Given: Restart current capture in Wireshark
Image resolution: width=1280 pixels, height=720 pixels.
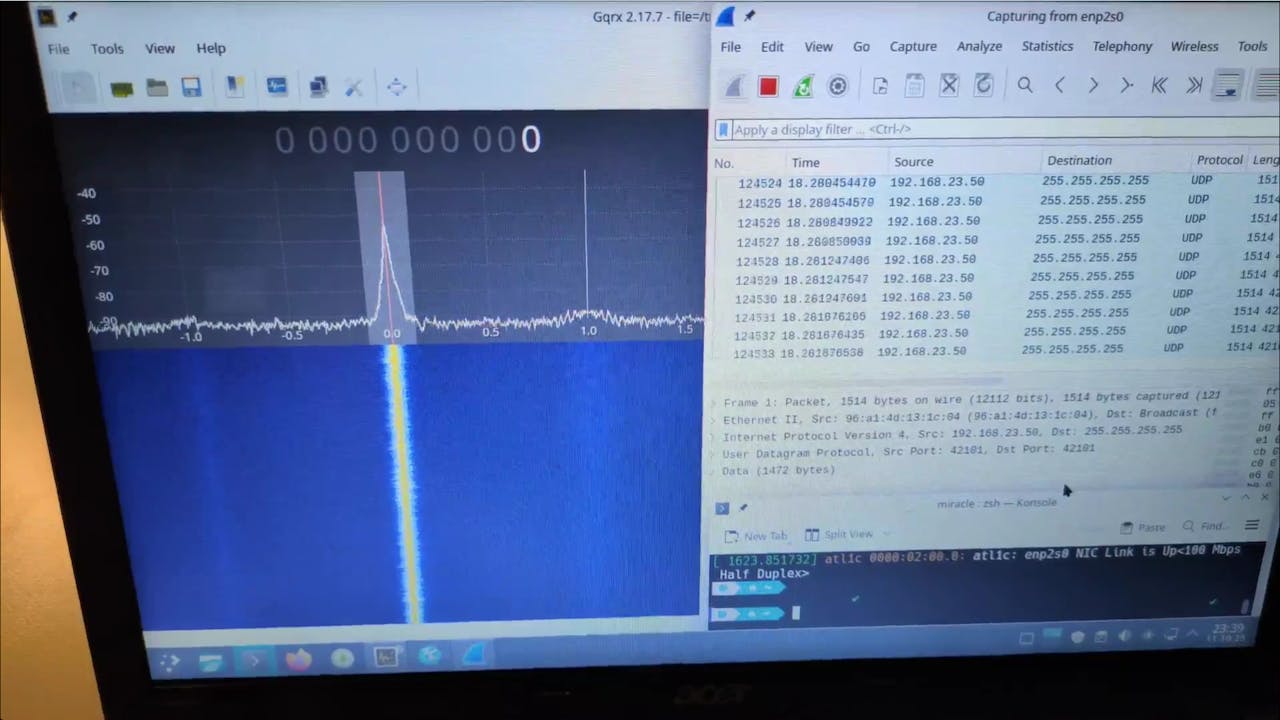Looking at the screenshot, I should pos(802,87).
